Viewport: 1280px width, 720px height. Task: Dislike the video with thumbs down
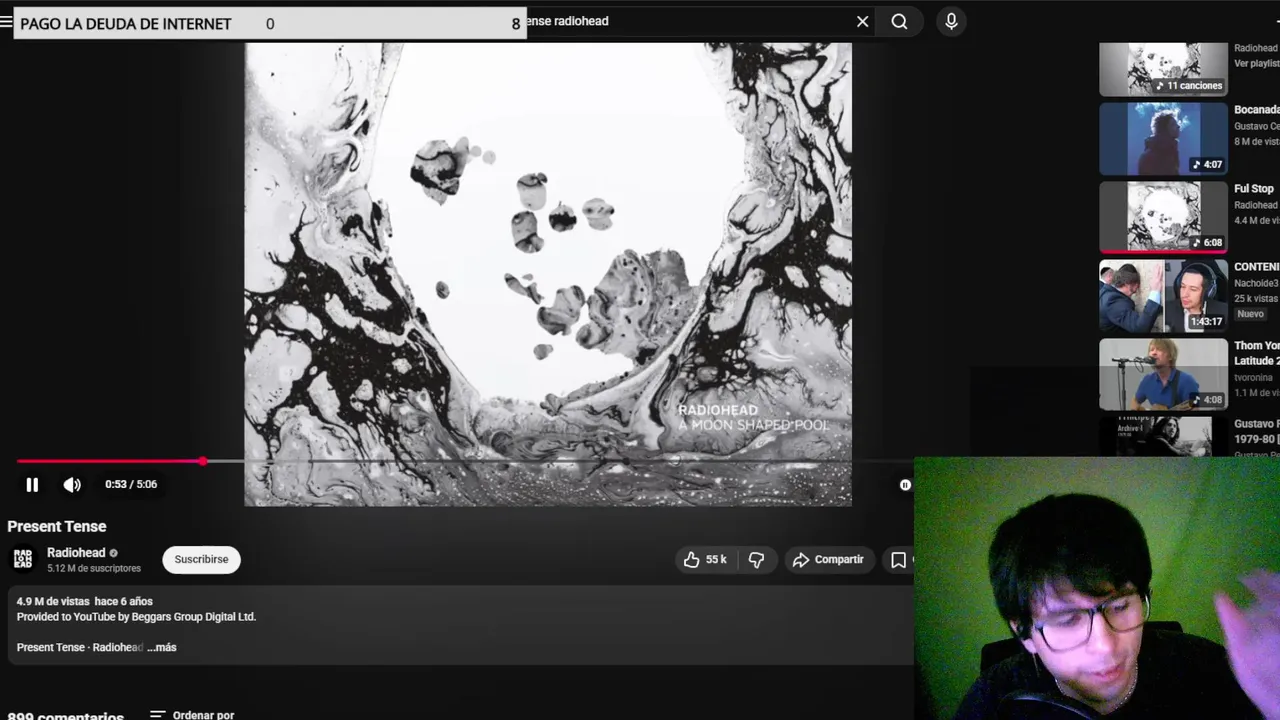pos(757,560)
